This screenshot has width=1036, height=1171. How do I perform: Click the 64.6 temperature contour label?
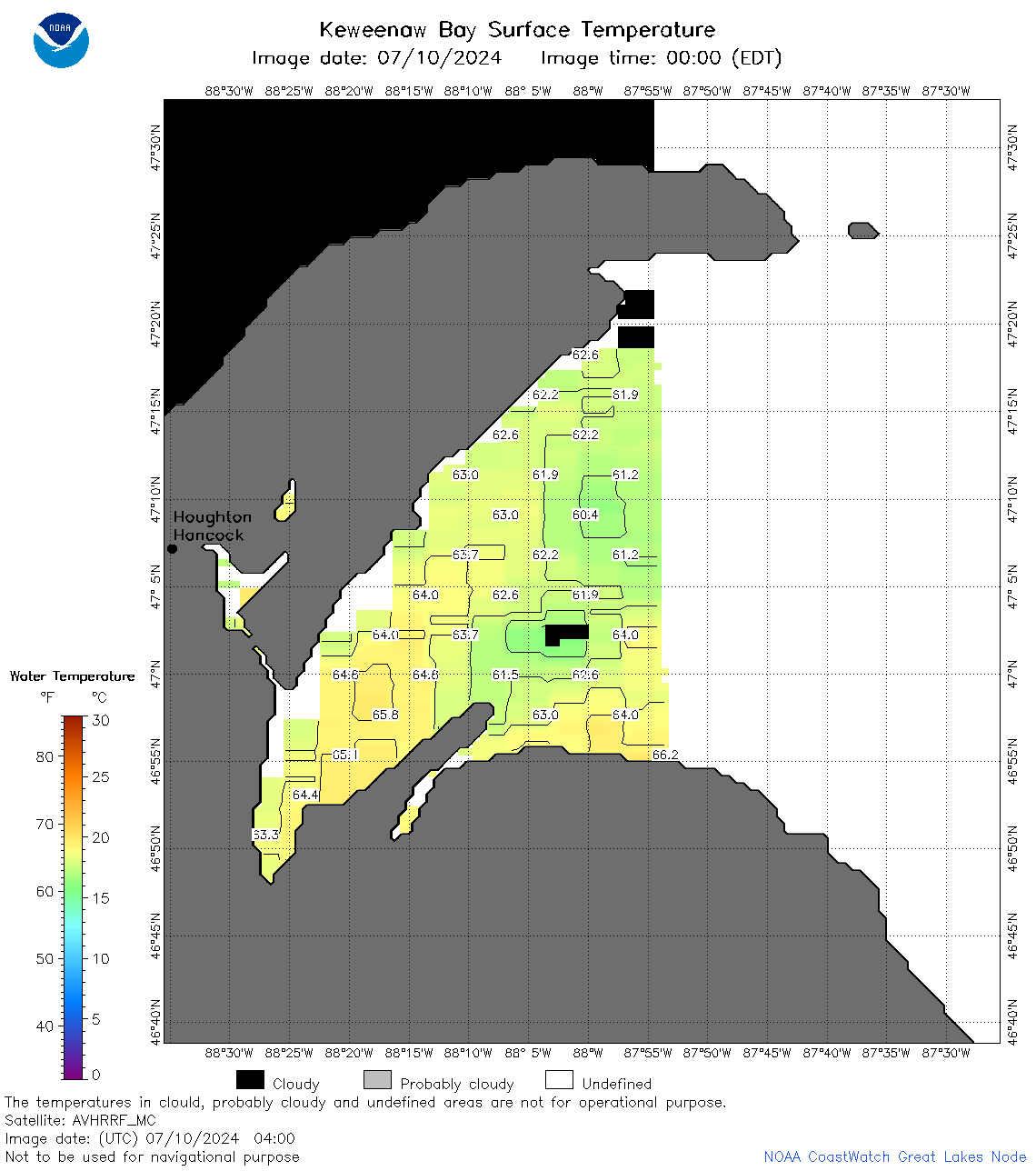[345, 675]
